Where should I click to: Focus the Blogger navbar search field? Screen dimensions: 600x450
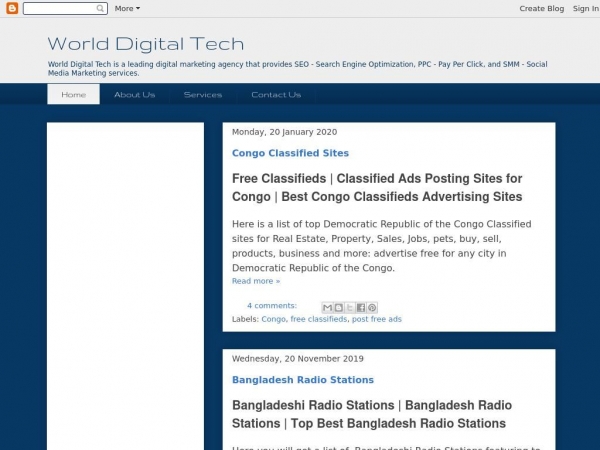65,8
